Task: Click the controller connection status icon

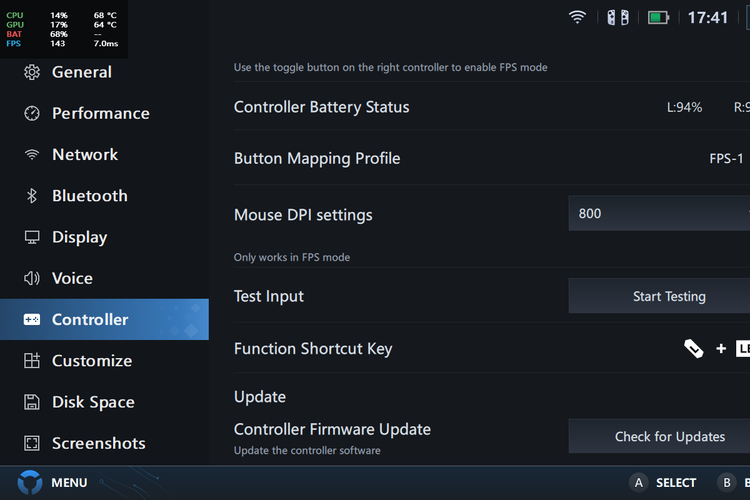Action: click(617, 17)
